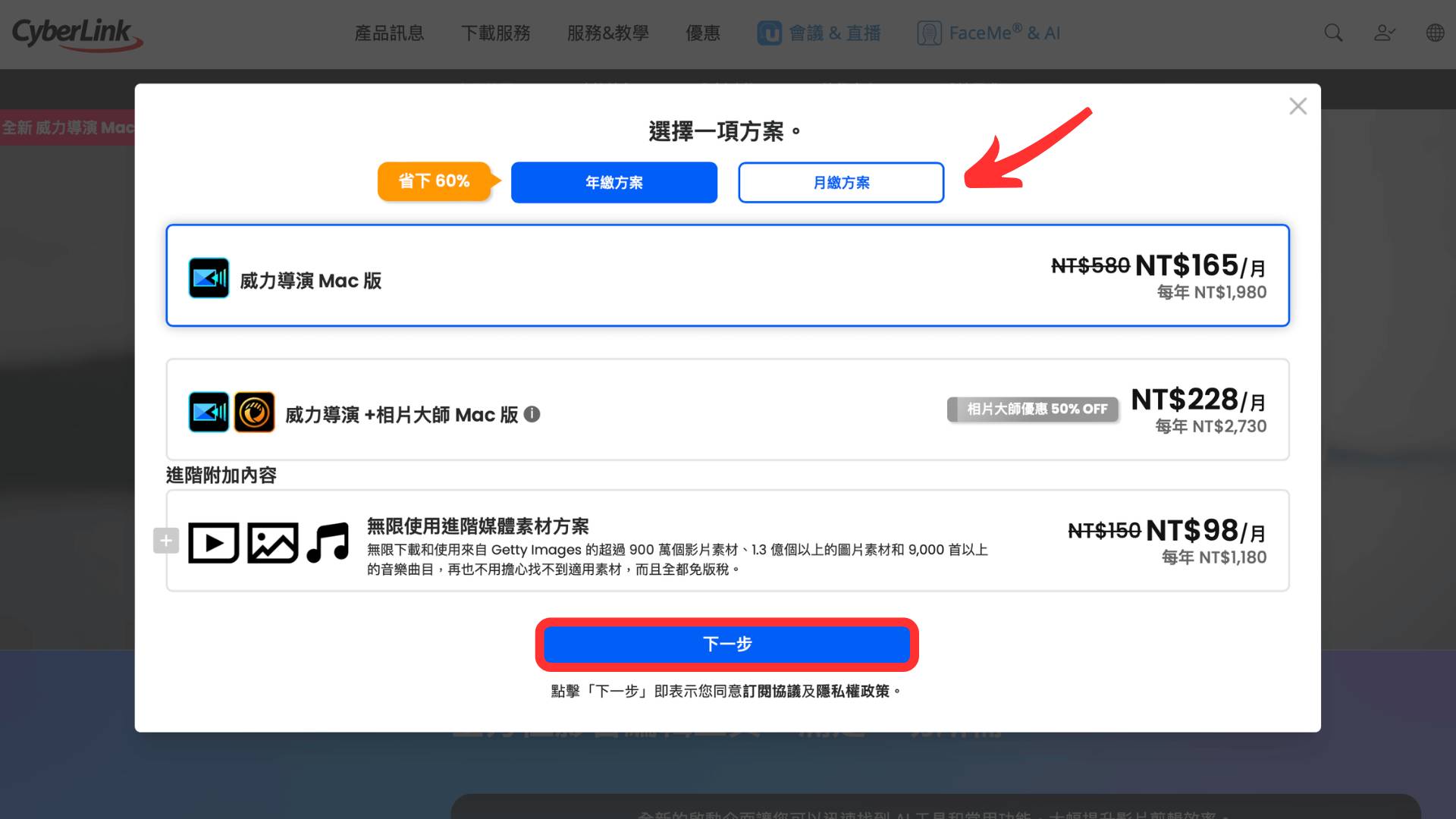Add the 無限使用進階媒體素材方案 add-on with plus
The image size is (1456, 819).
coord(166,541)
